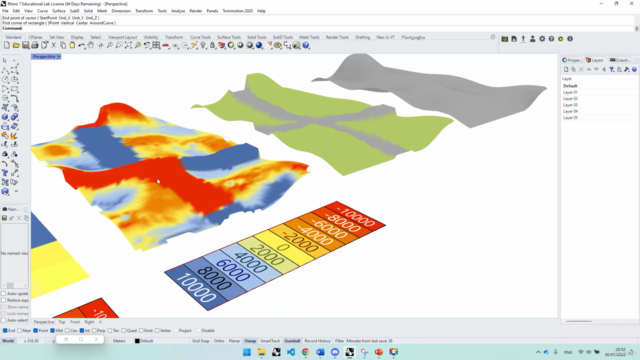Open the Twinmotion 2020 menu
The height and width of the screenshot is (360, 640).
[x=238, y=11]
